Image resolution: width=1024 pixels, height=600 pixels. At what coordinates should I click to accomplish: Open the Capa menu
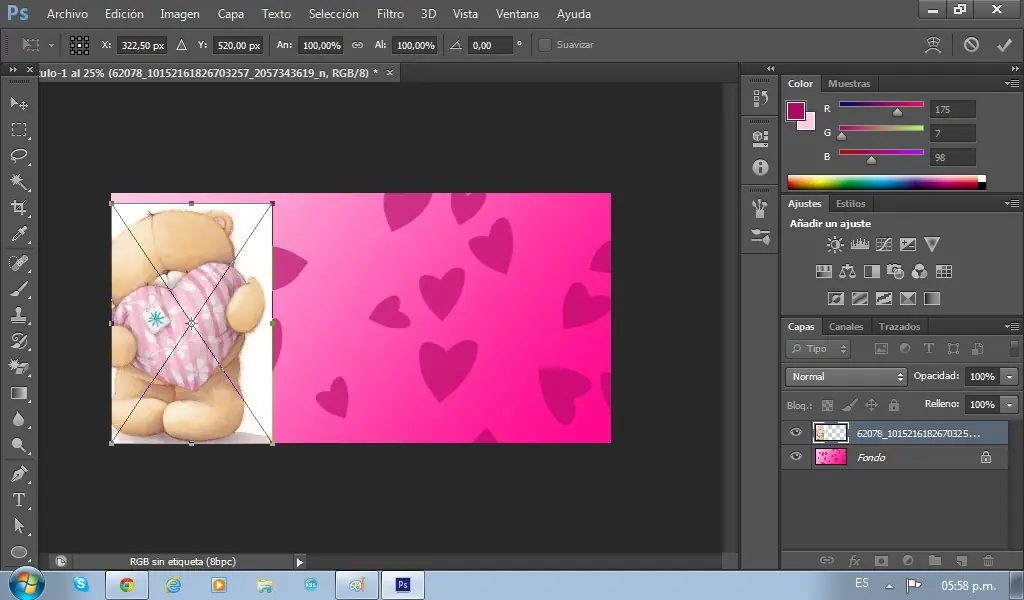pyautogui.click(x=231, y=14)
